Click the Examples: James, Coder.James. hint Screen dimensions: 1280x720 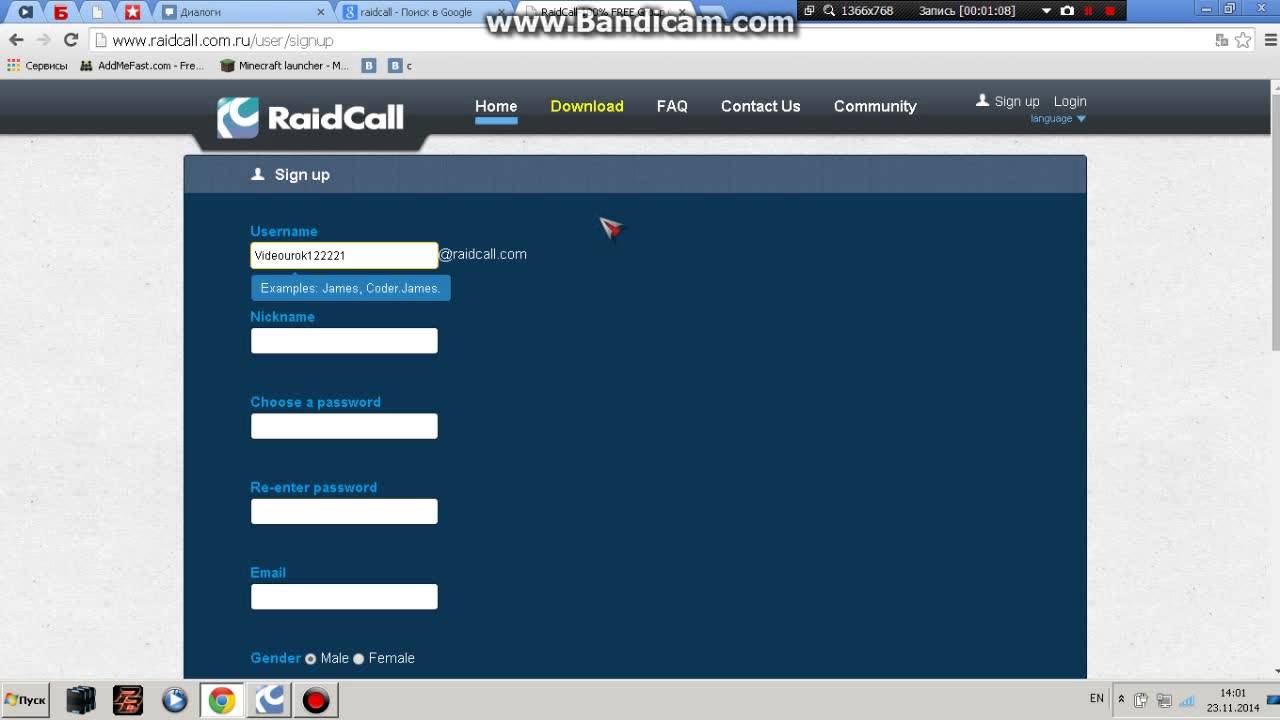pos(350,288)
